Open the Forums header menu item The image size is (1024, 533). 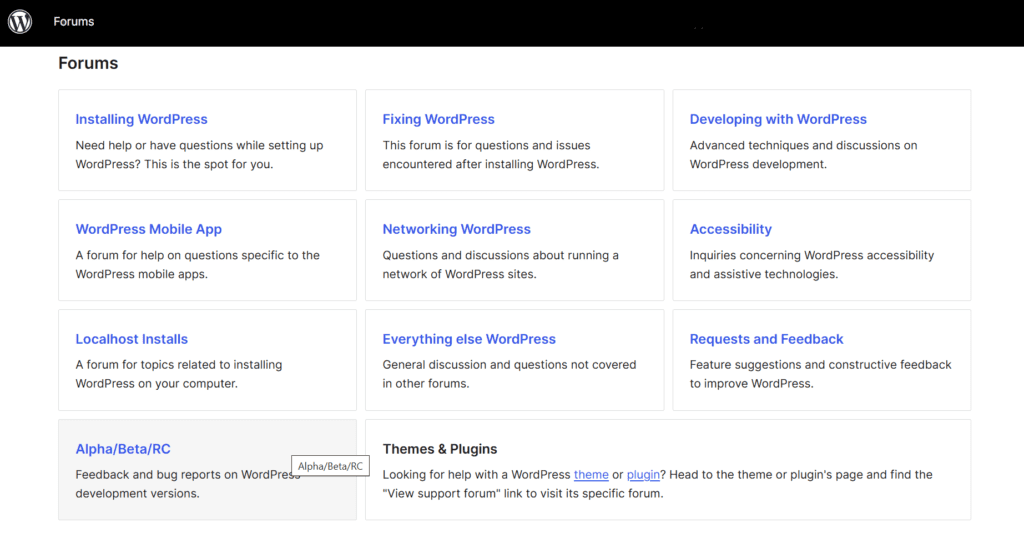pyautogui.click(x=74, y=22)
